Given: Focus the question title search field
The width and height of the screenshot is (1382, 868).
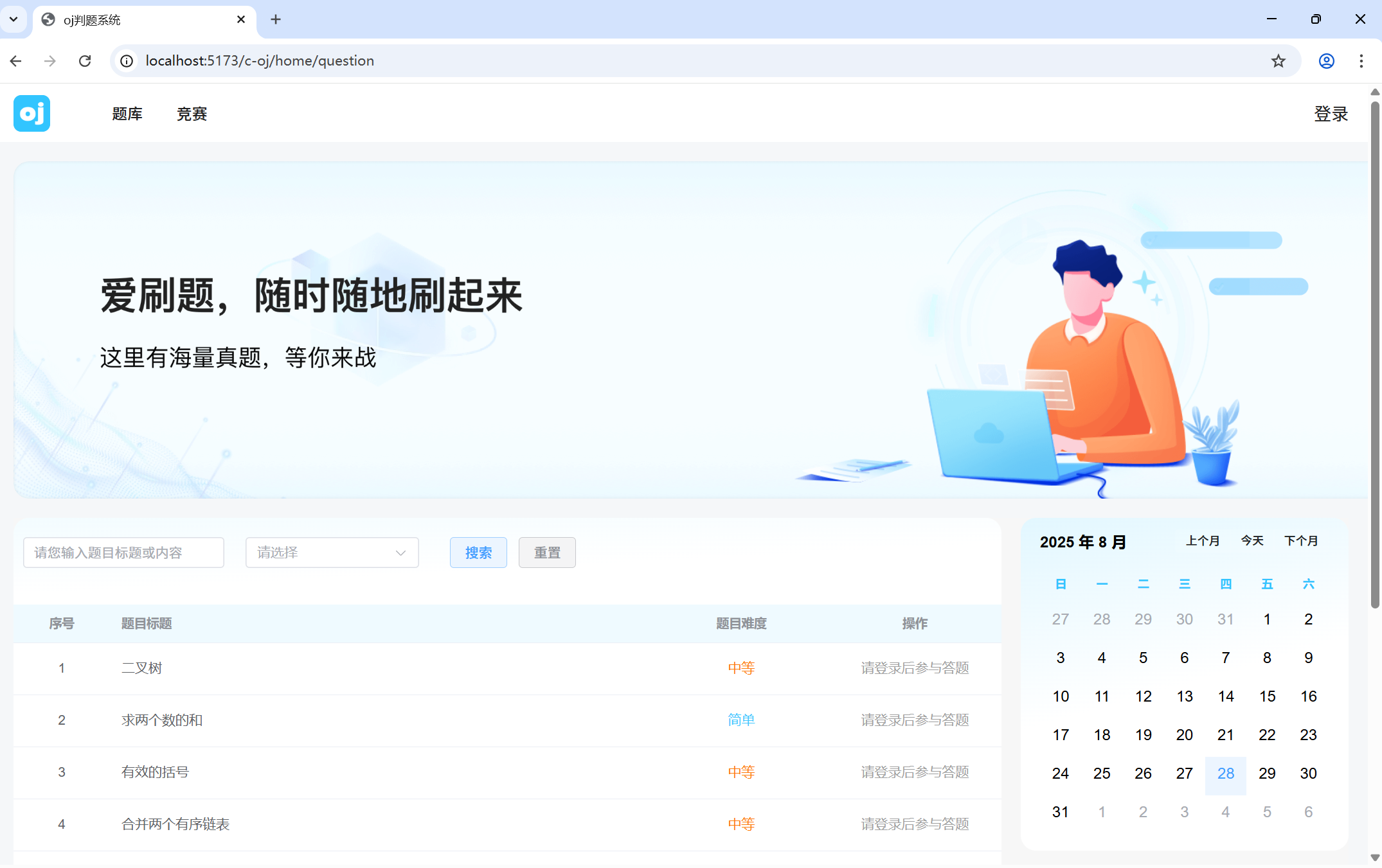Looking at the screenshot, I should coord(123,553).
